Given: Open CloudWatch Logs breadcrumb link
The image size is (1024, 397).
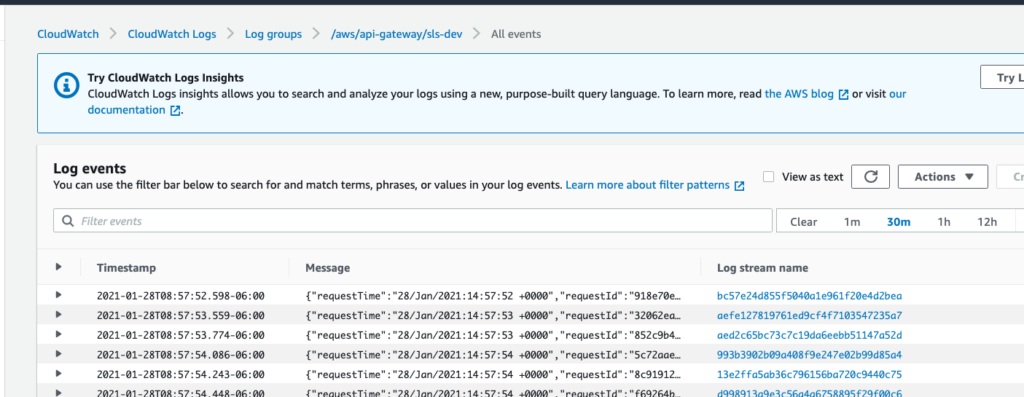Looking at the screenshot, I should [172, 34].
